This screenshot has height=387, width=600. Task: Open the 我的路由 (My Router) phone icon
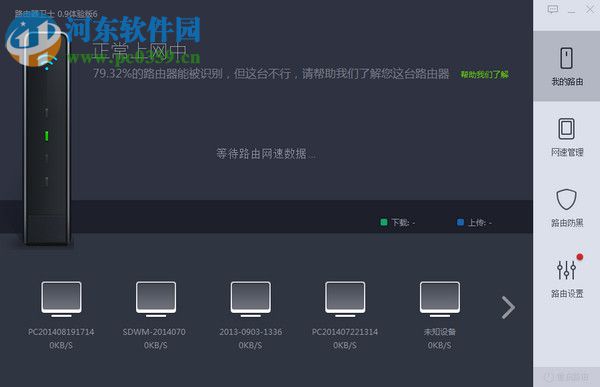pyautogui.click(x=566, y=58)
